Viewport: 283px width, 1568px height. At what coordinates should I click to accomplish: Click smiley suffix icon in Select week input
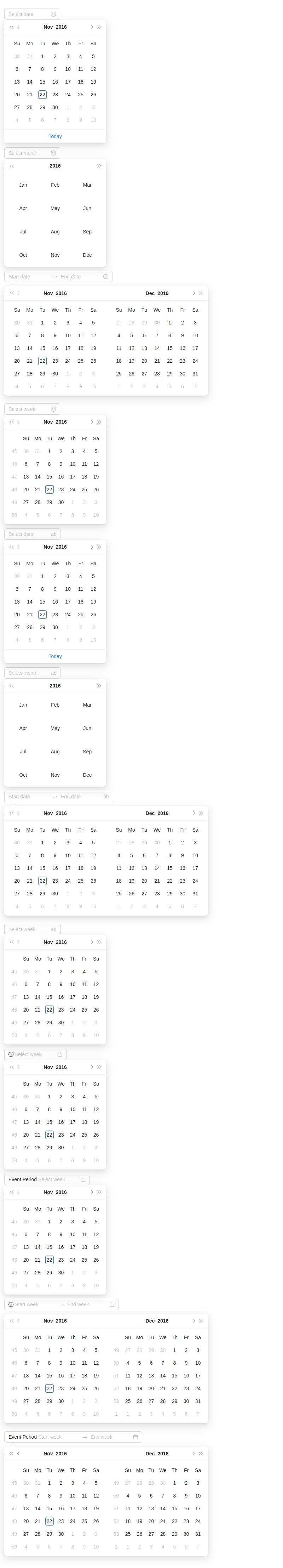(53, 409)
